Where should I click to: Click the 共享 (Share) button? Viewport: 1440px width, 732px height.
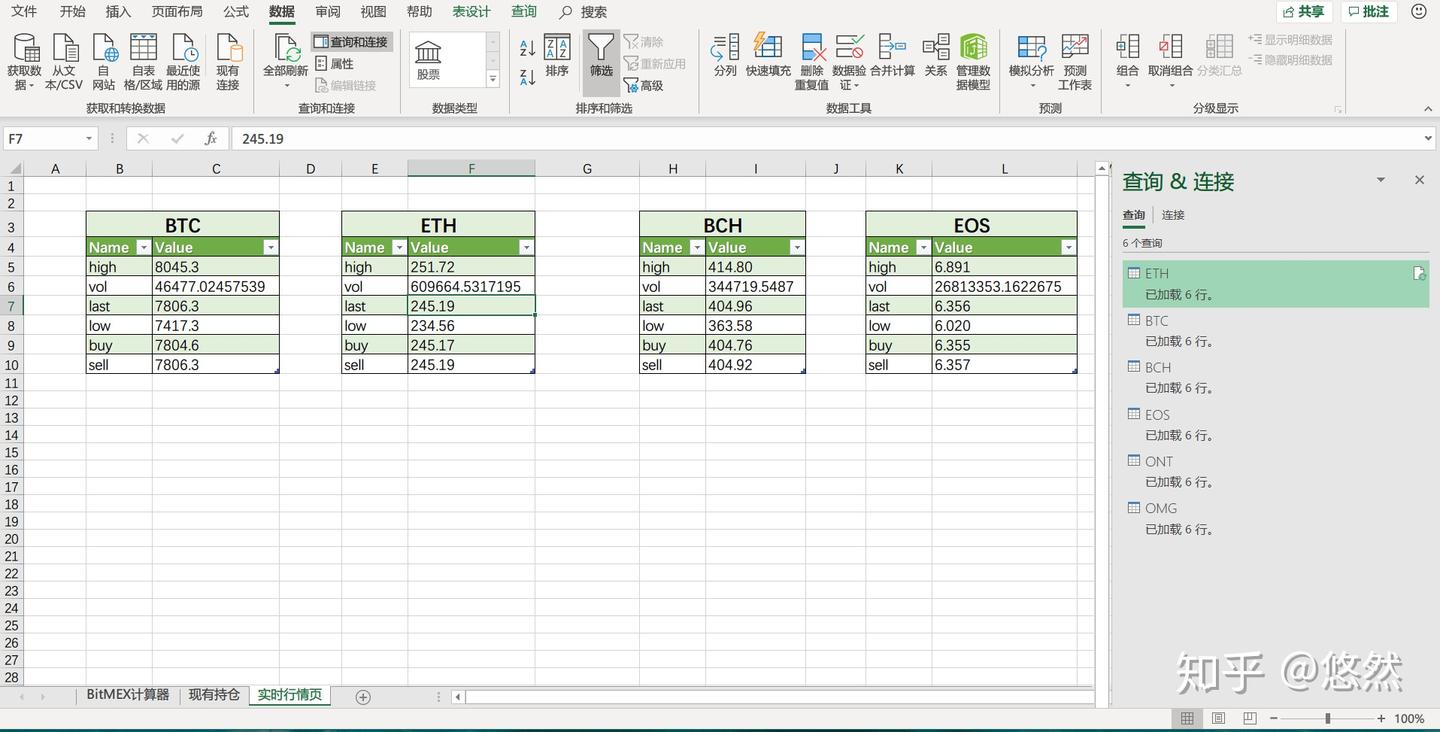click(x=1303, y=12)
